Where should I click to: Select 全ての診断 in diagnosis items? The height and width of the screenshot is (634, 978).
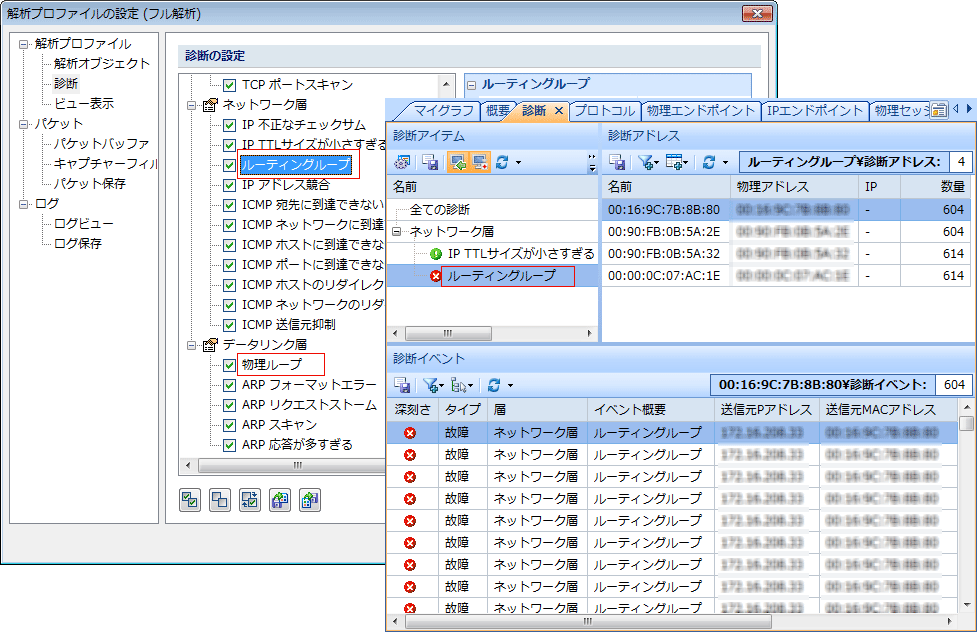click(x=440, y=210)
